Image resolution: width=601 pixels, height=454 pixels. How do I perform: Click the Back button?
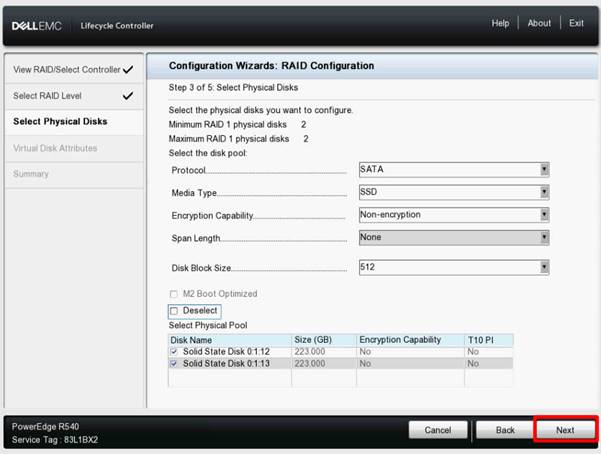[505, 430]
